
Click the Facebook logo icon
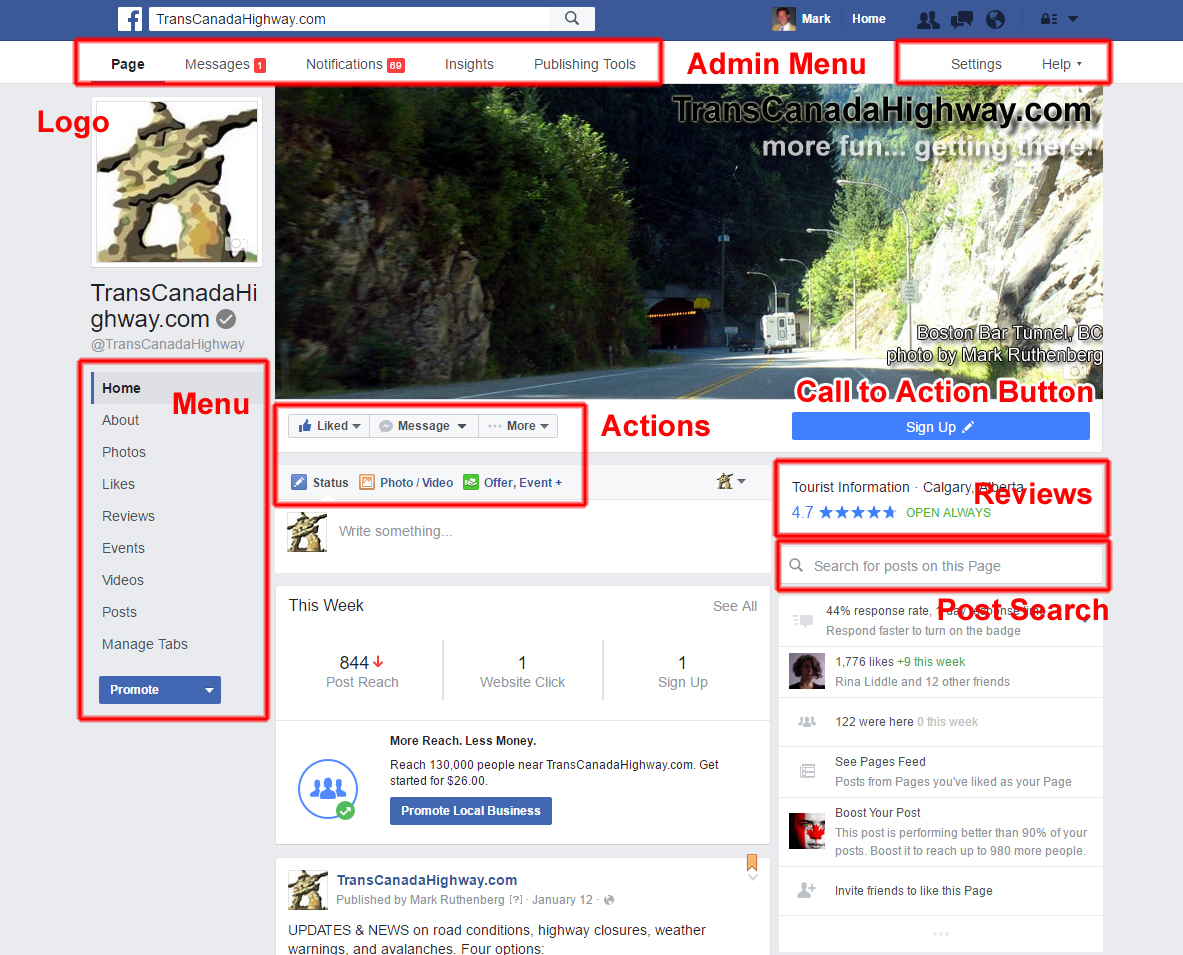[130, 19]
